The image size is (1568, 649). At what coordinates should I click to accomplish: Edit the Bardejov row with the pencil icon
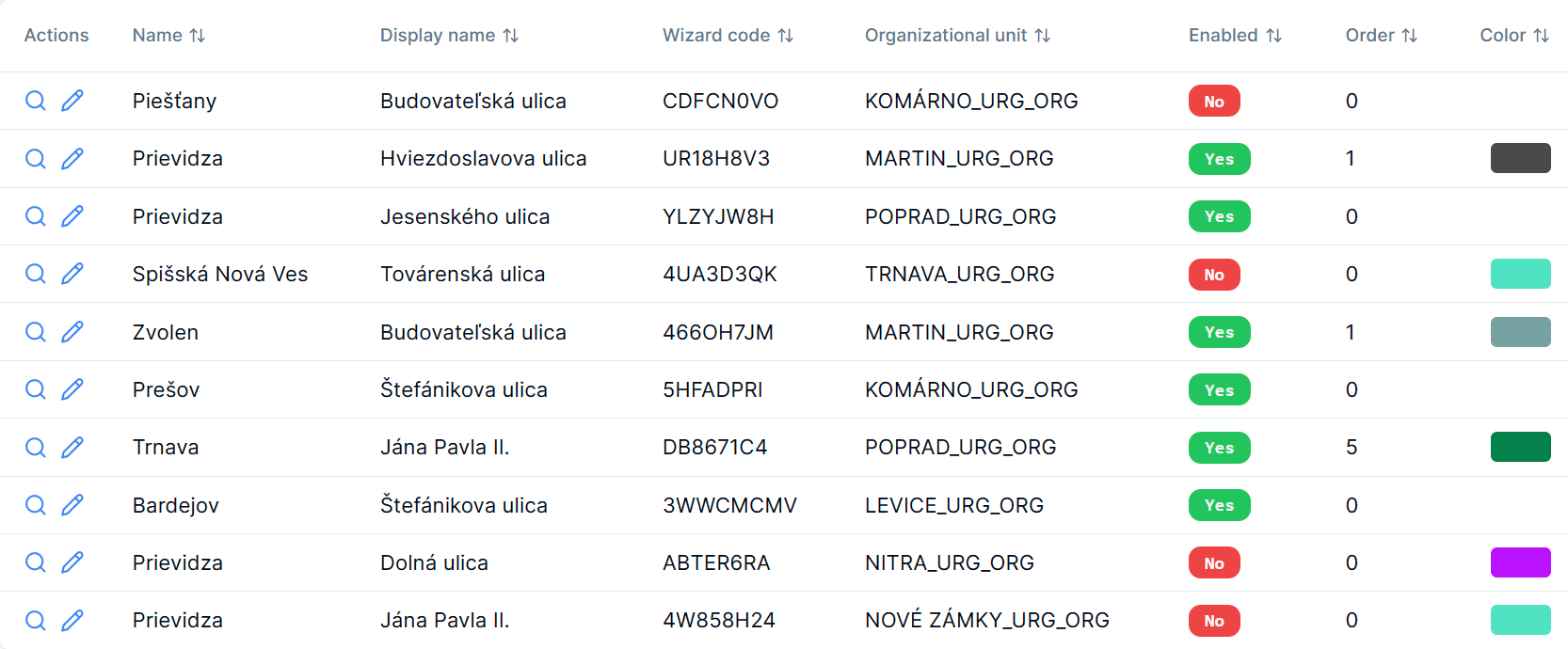[x=72, y=505]
